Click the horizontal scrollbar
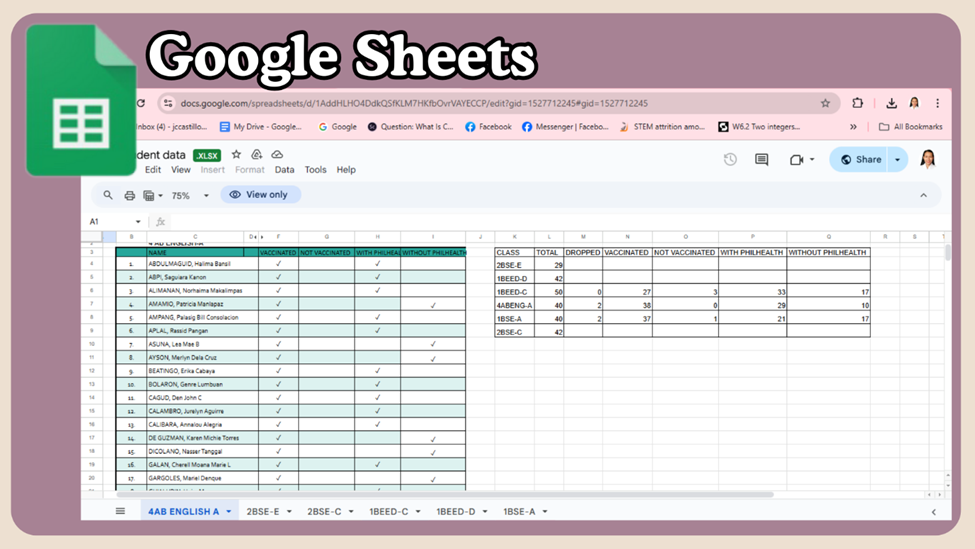The width and height of the screenshot is (975, 549). pyautogui.click(x=445, y=495)
